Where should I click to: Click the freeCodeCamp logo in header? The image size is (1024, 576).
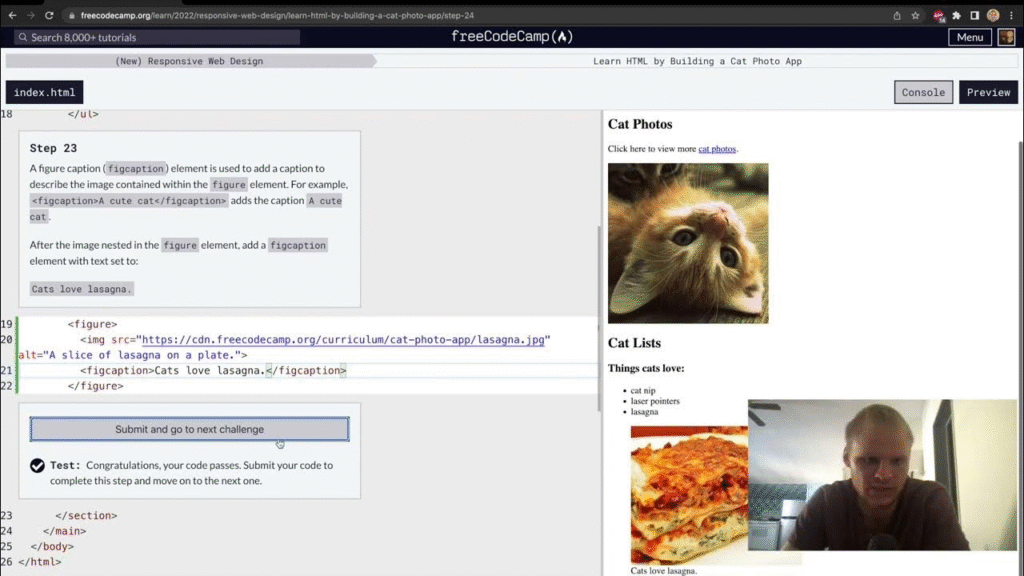[x=511, y=37]
